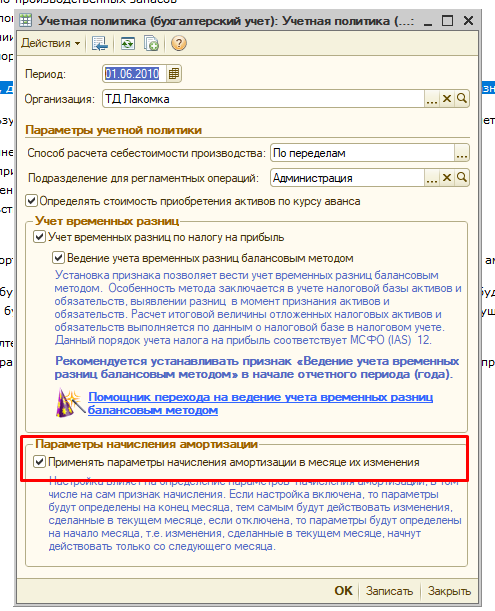Open selection ellipsis for Подразделение field
Image resolution: width=495 pixels, height=611 pixels.
point(432,178)
